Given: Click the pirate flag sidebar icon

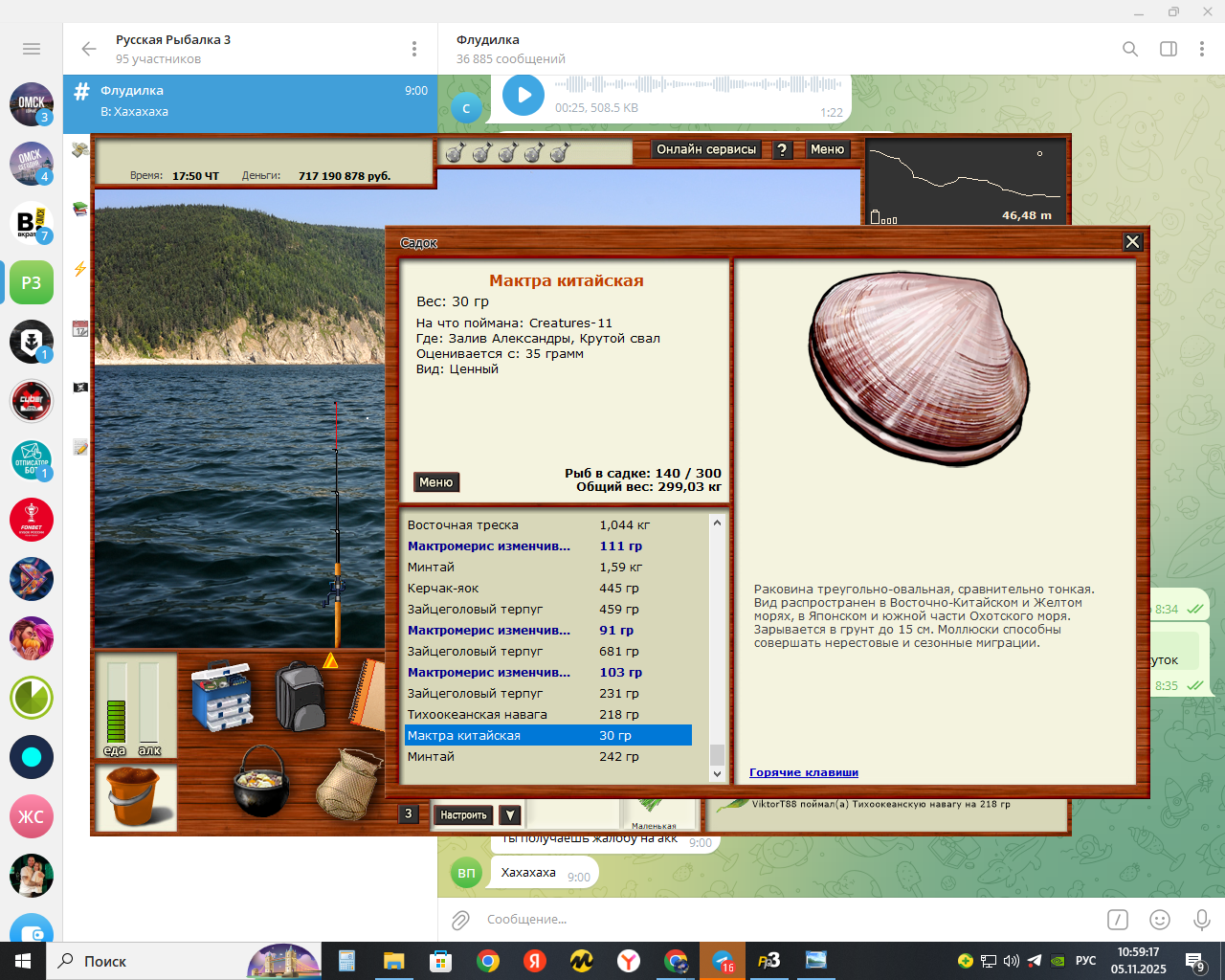Looking at the screenshot, I should [x=80, y=388].
